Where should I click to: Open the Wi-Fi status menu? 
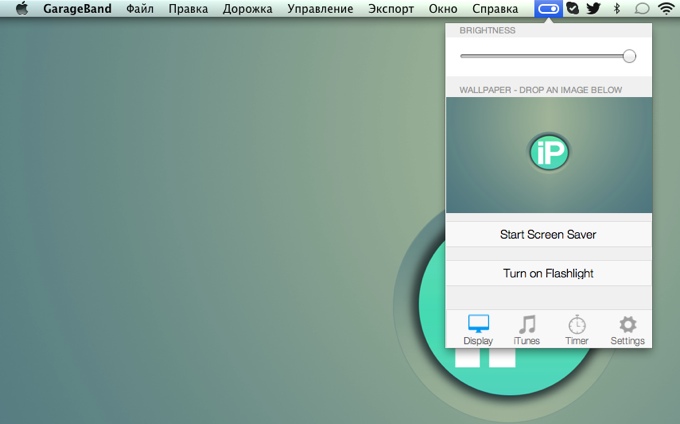click(x=666, y=8)
